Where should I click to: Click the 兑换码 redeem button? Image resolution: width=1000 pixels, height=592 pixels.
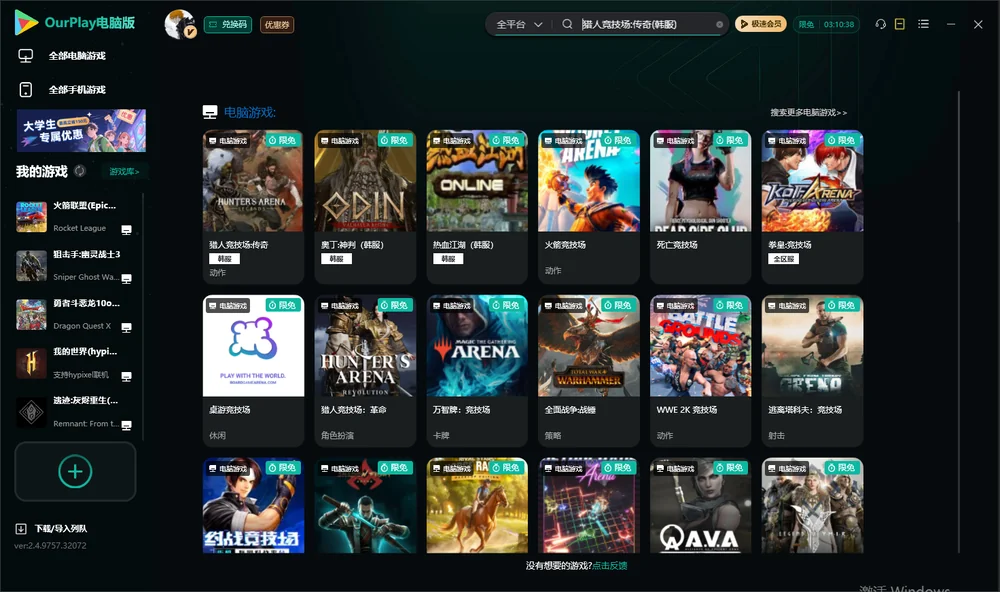pos(228,24)
